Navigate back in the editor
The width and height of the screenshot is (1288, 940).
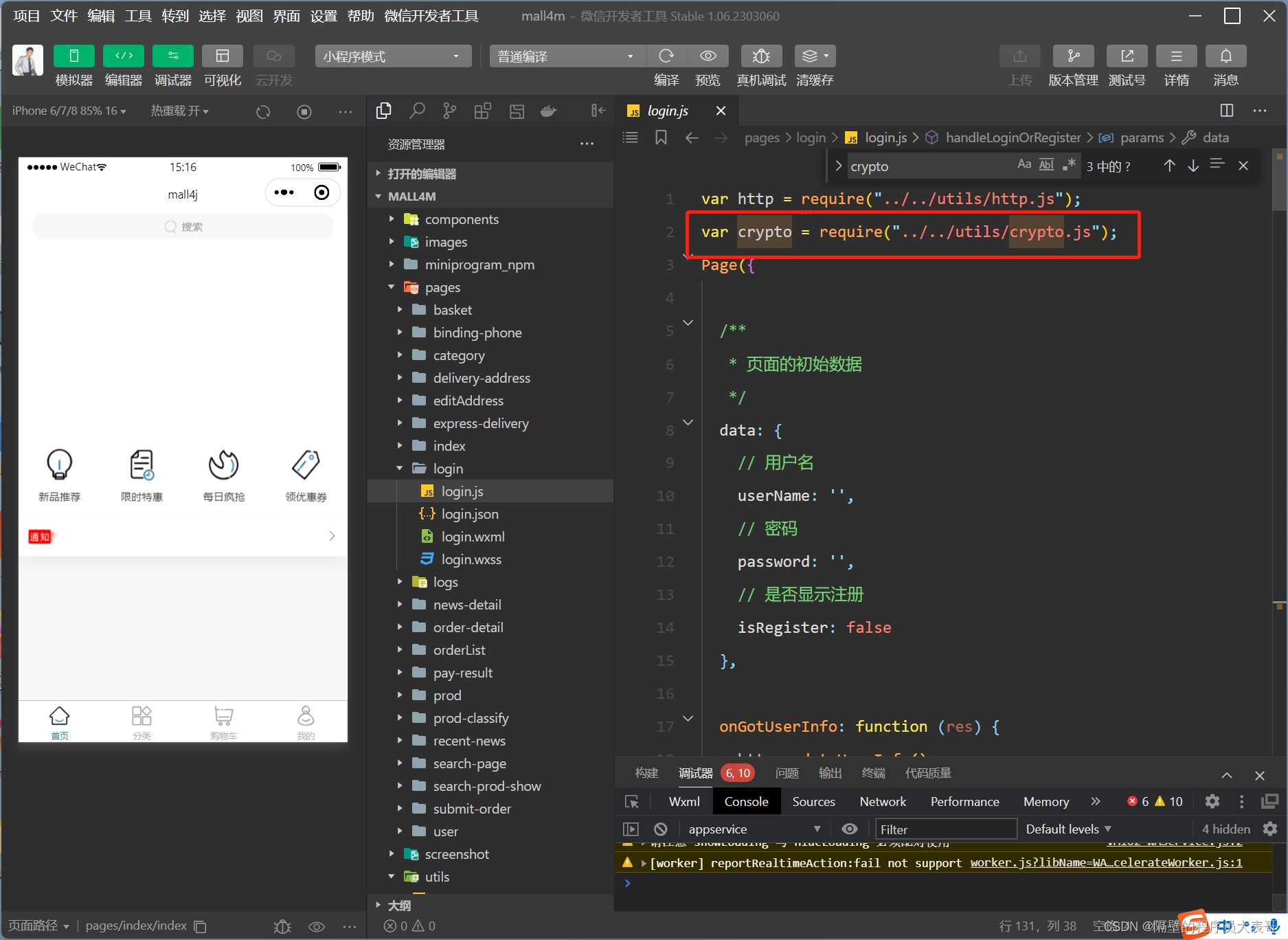692,138
